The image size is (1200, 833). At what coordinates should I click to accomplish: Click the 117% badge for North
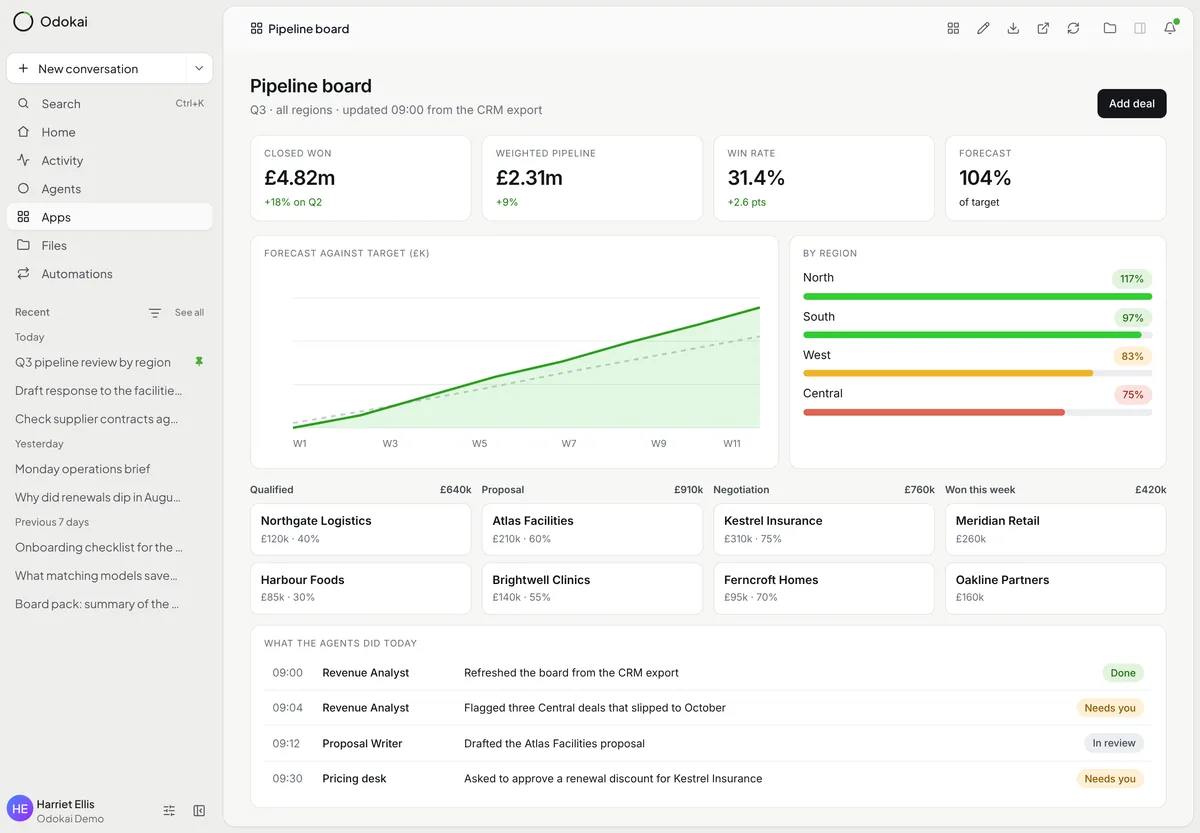(x=1132, y=279)
